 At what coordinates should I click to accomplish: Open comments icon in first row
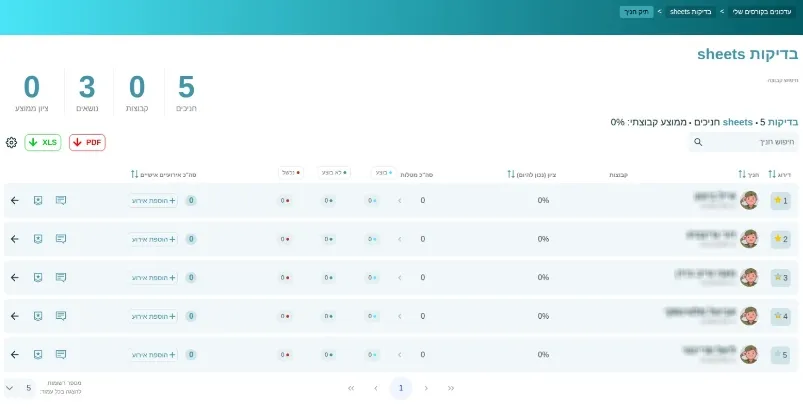click(x=61, y=200)
